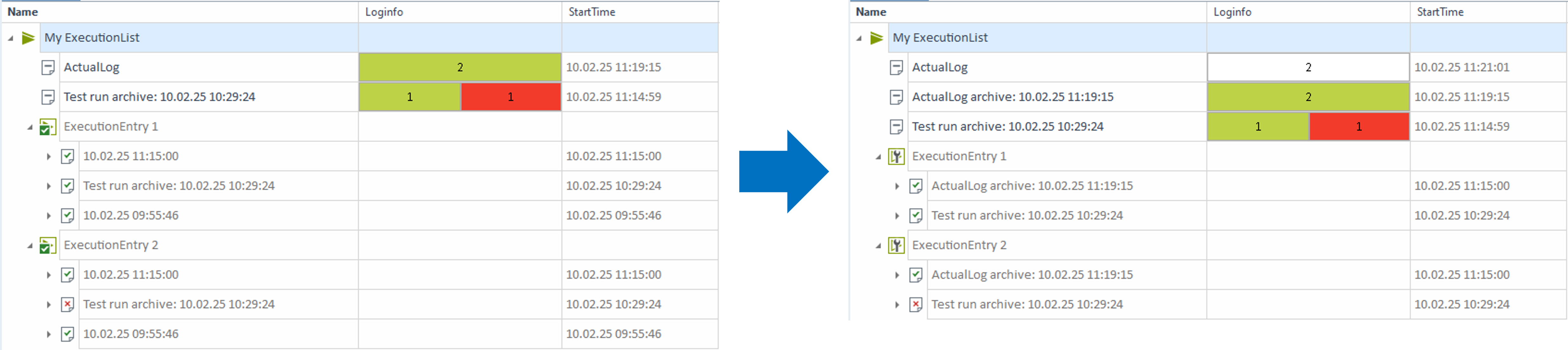Click the log icon beside top-level ActualLog archive
This screenshot has height=350, width=1568.
895,97
